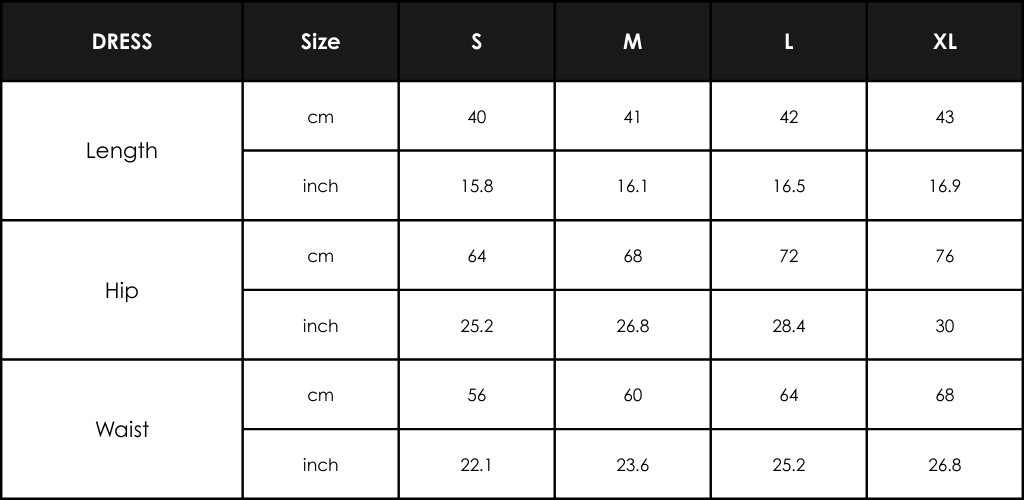Select the XL size column header
The image size is (1024, 500).
pyautogui.click(x=945, y=41)
